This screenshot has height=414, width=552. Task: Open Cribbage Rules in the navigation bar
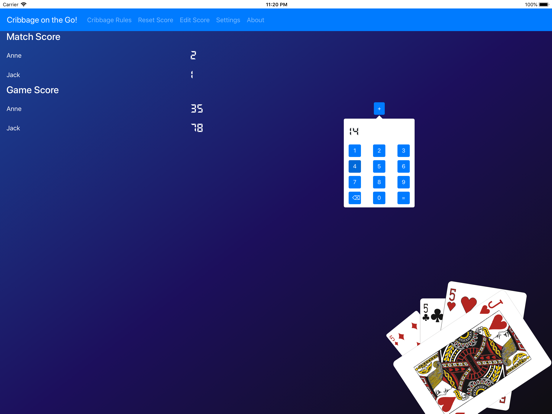(109, 20)
